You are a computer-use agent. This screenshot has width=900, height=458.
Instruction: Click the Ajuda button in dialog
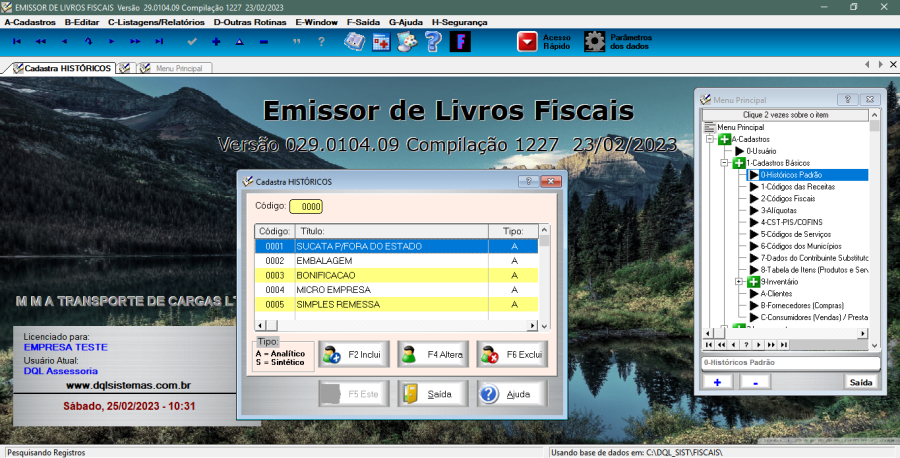click(x=511, y=394)
